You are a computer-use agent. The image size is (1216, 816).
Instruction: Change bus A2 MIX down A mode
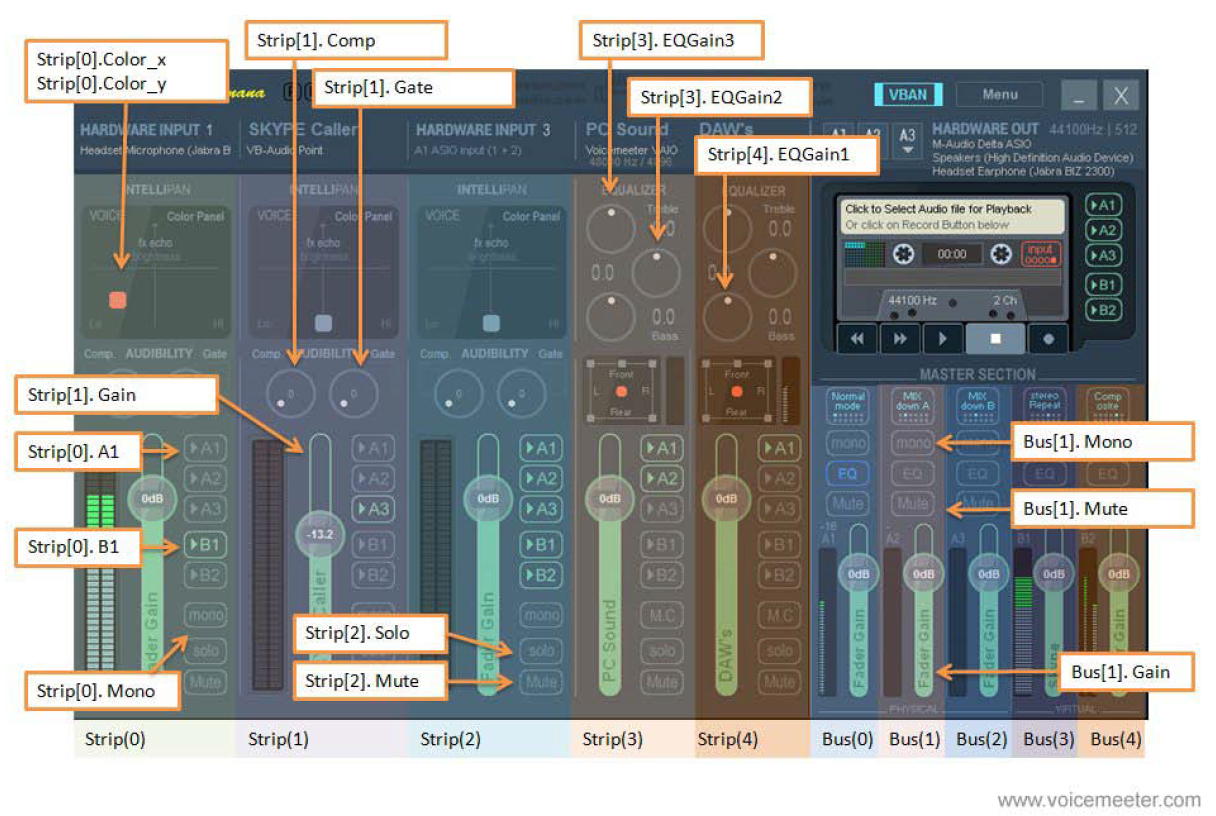tap(912, 406)
